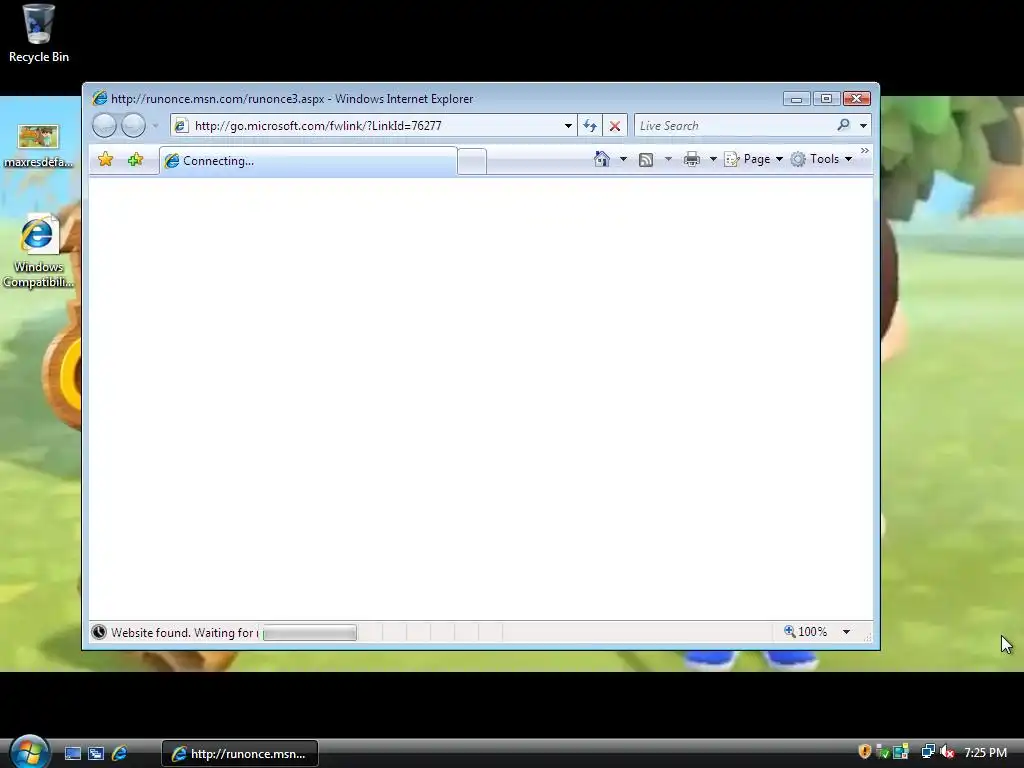Open the Page menu
This screenshot has height=768, width=1024.
754,159
